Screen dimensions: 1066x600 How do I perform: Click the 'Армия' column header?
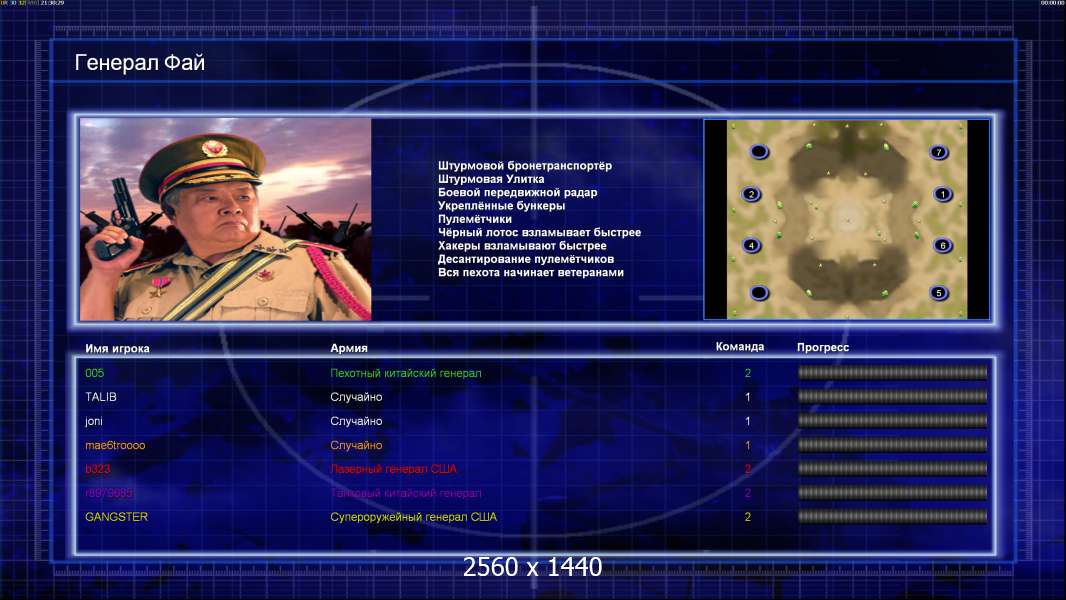coord(349,348)
